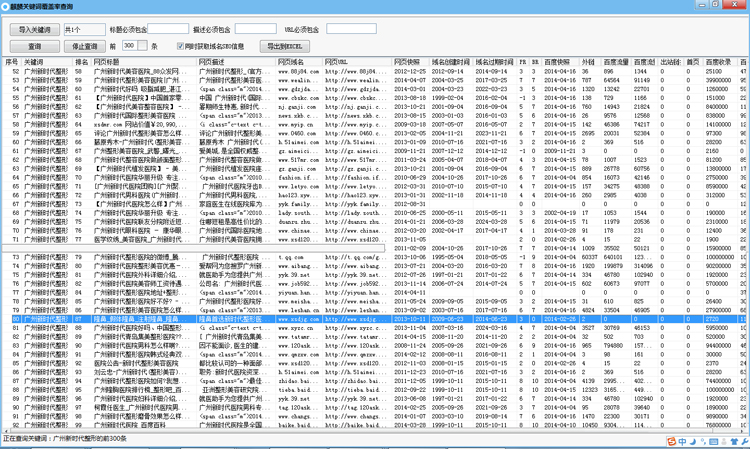This screenshot has width=750, height=449.
Task: Sort by the BR column header
Action: click(x=535, y=62)
